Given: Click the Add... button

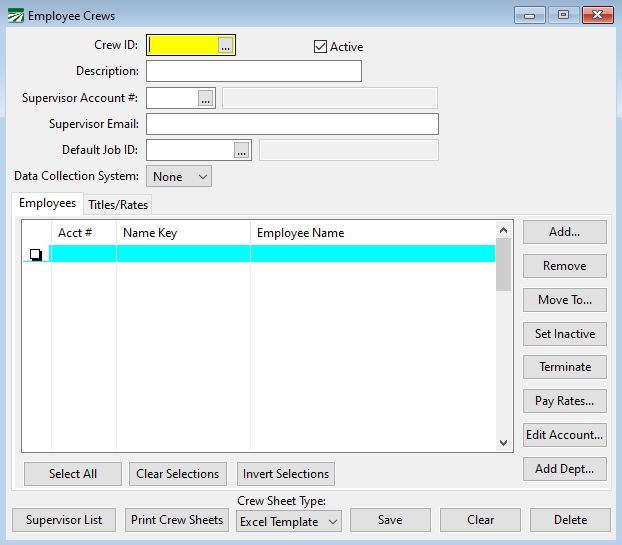Looking at the screenshot, I should pyautogui.click(x=564, y=232).
